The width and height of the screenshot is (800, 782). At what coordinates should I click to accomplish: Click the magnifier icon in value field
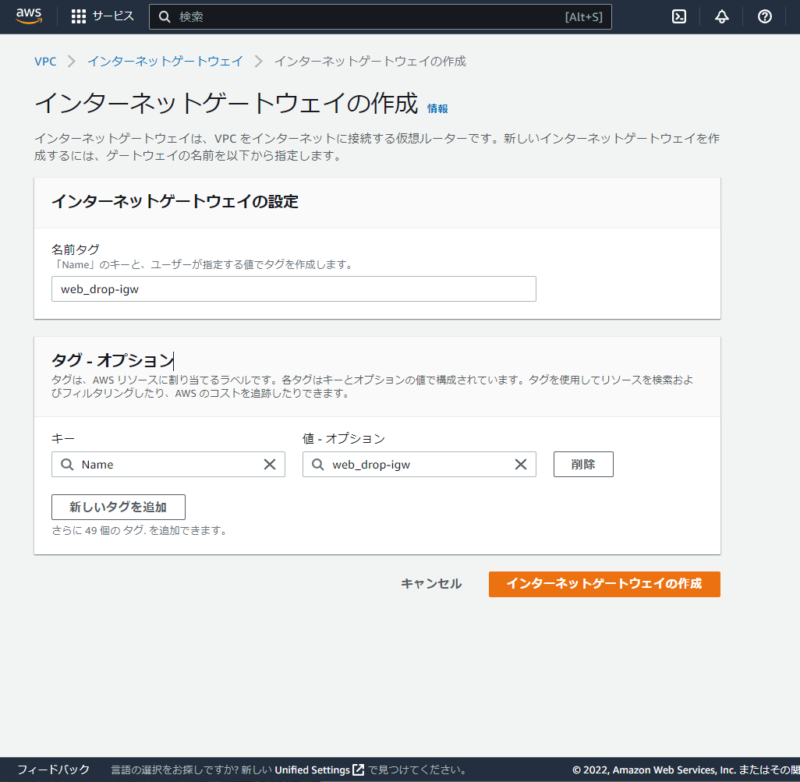tap(317, 464)
